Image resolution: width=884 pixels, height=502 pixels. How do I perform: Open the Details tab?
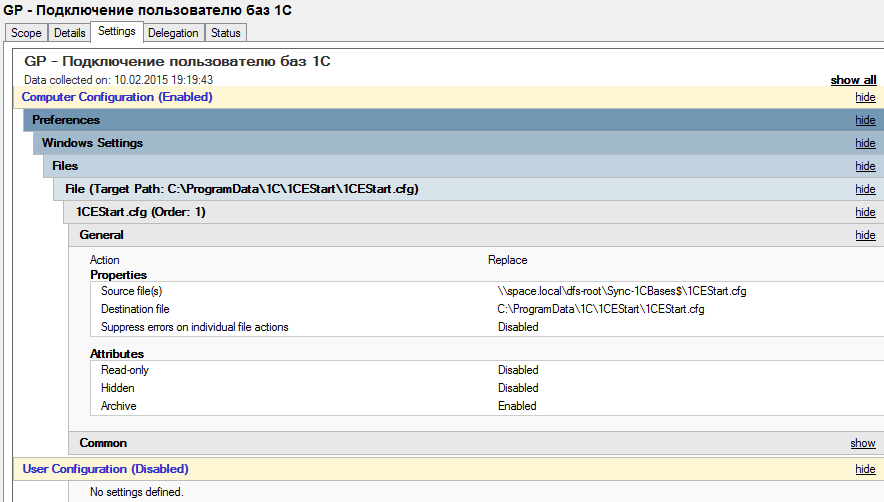click(69, 33)
